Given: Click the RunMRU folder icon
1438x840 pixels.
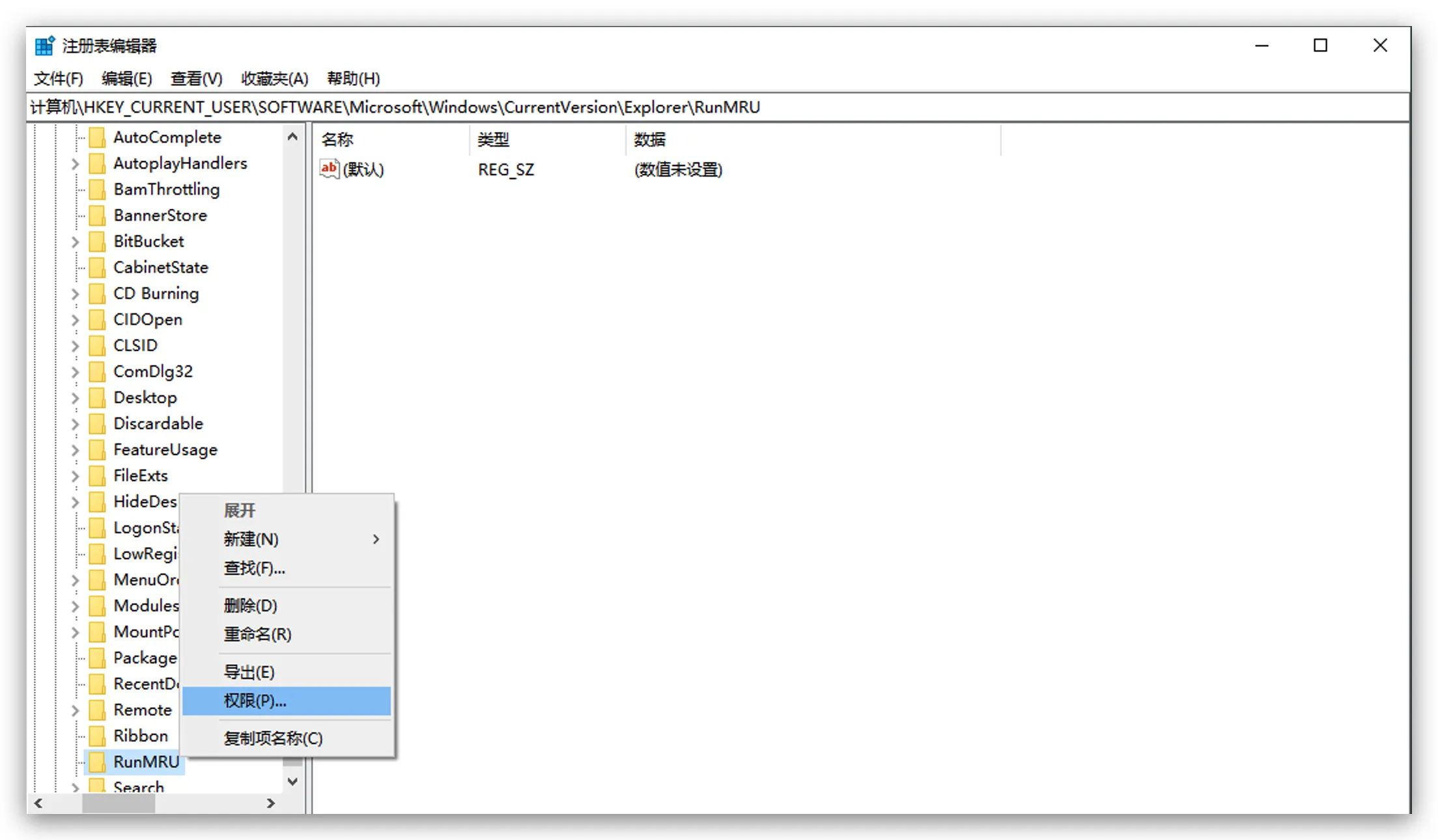Looking at the screenshot, I should pos(97,762).
